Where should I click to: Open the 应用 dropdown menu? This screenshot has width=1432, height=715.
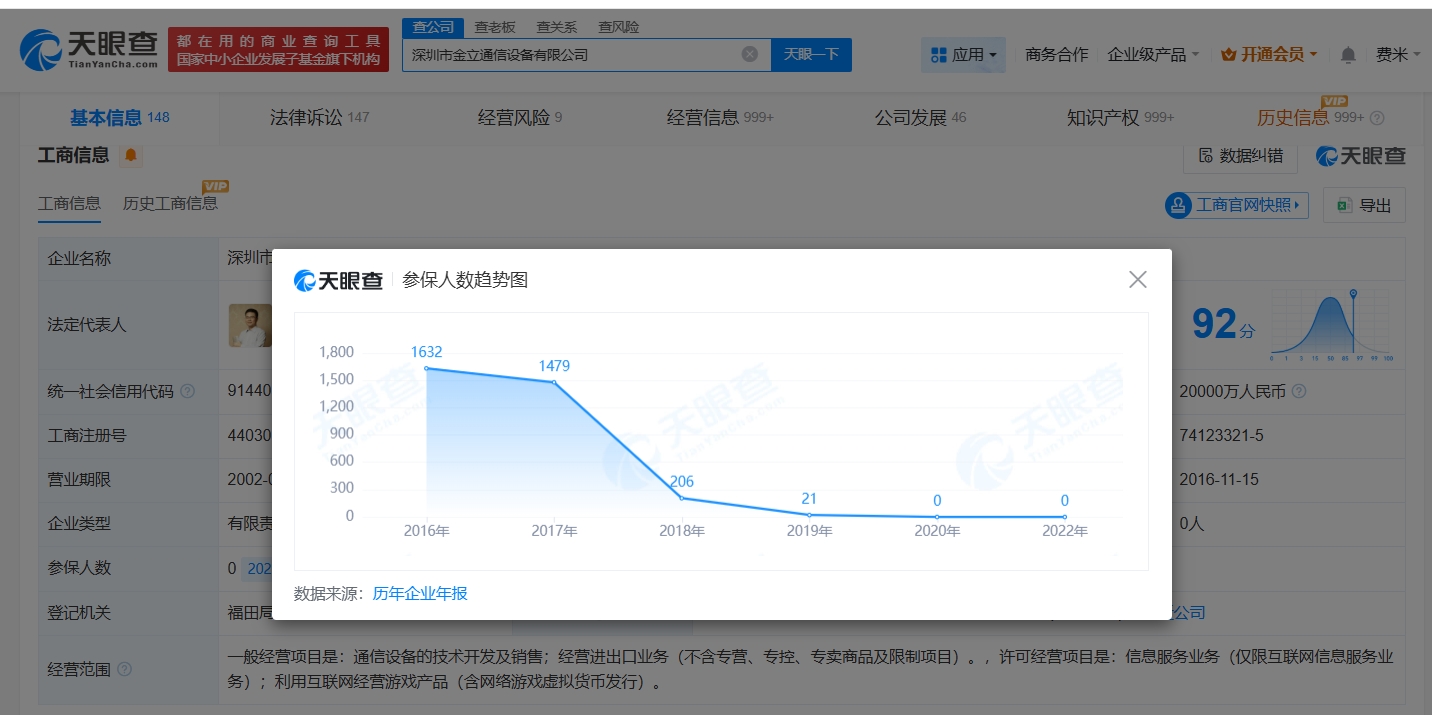[963, 55]
